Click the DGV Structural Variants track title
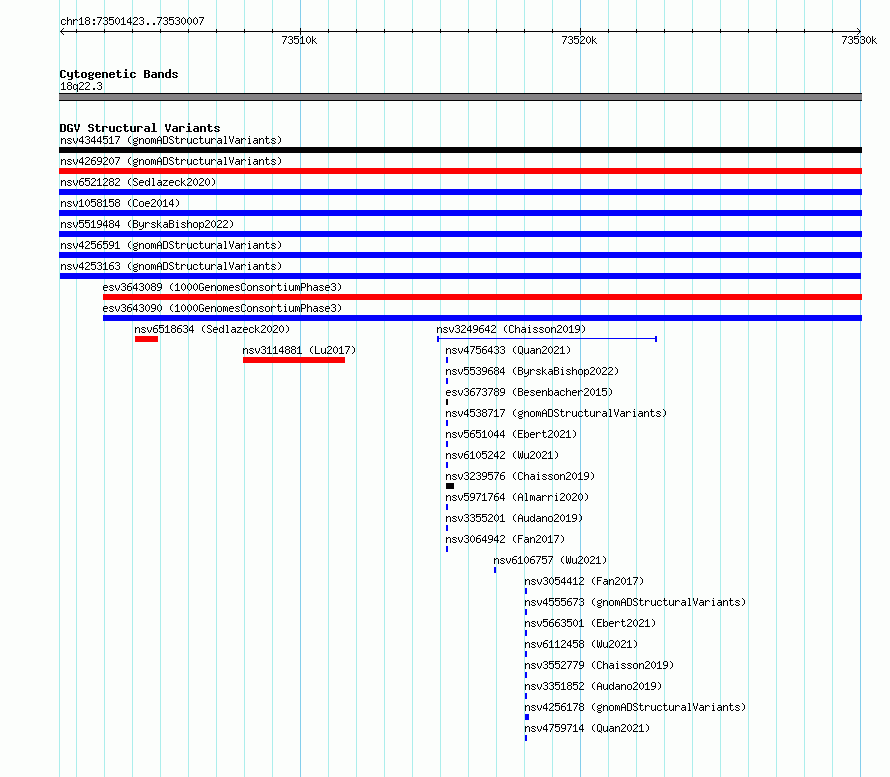 click(140, 128)
